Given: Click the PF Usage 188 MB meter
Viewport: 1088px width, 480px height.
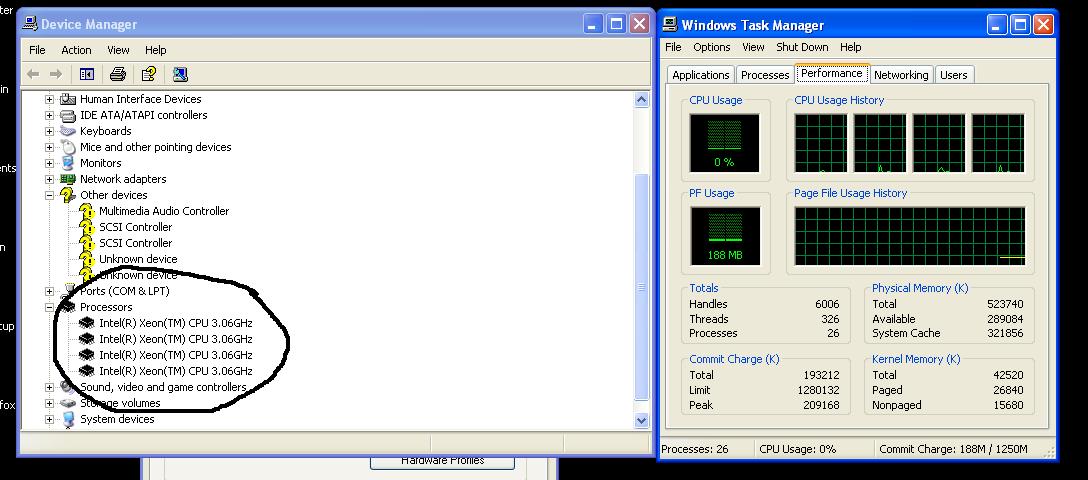Looking at the screenshot, I should click(x=724, y=236).
